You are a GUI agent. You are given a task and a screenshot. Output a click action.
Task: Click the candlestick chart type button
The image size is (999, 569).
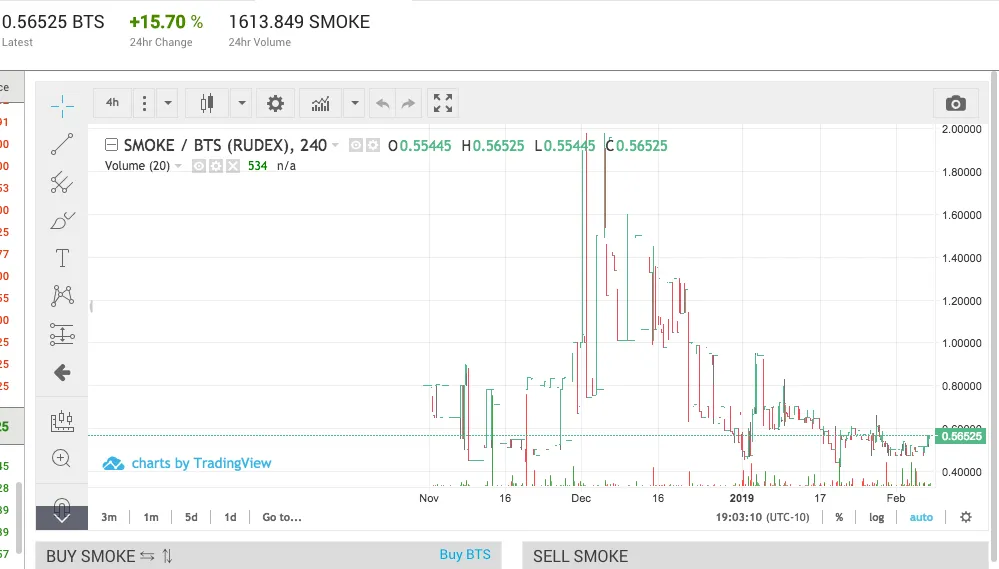tap(206, 103)
